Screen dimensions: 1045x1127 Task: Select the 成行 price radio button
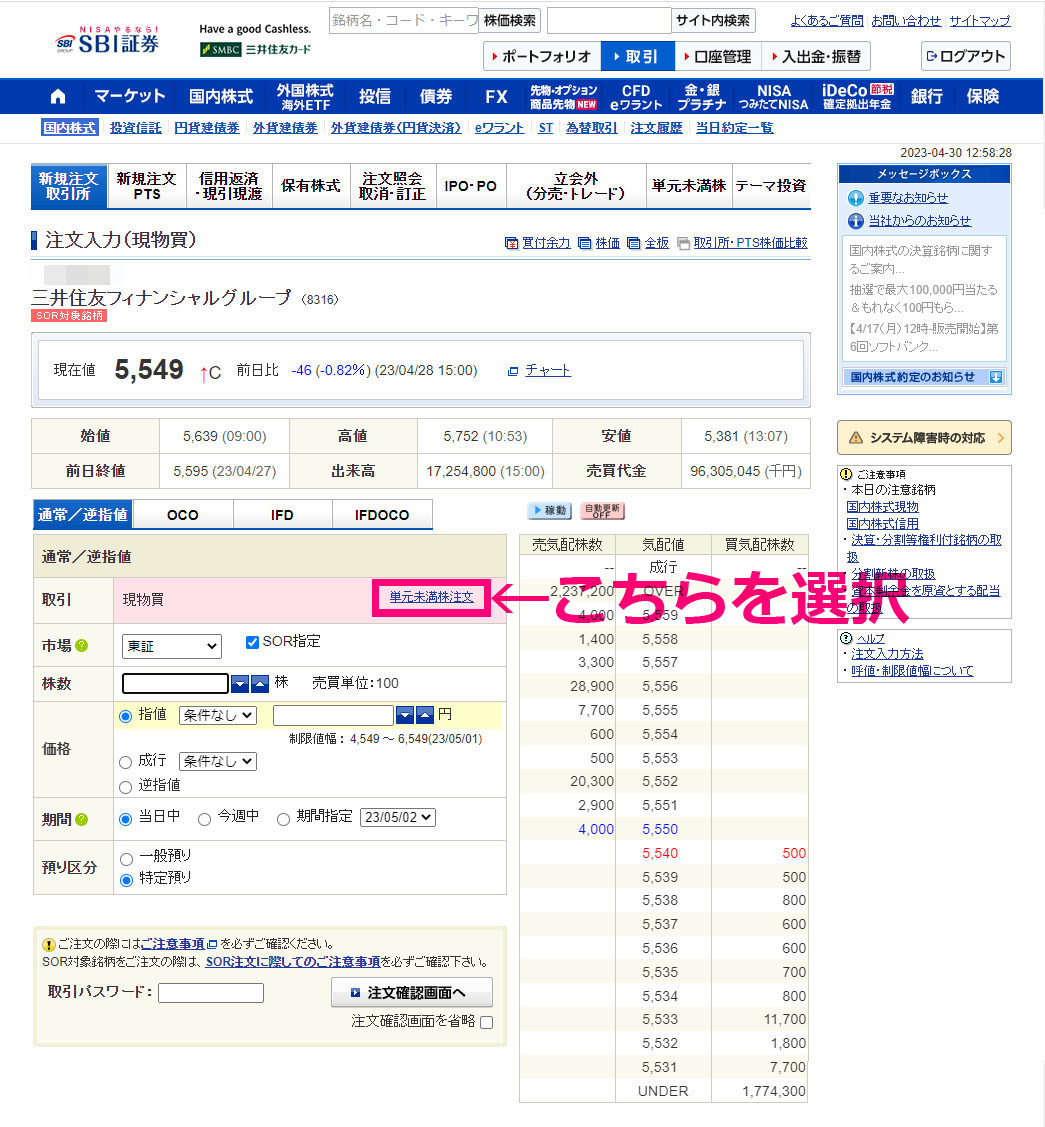(126, 762)
